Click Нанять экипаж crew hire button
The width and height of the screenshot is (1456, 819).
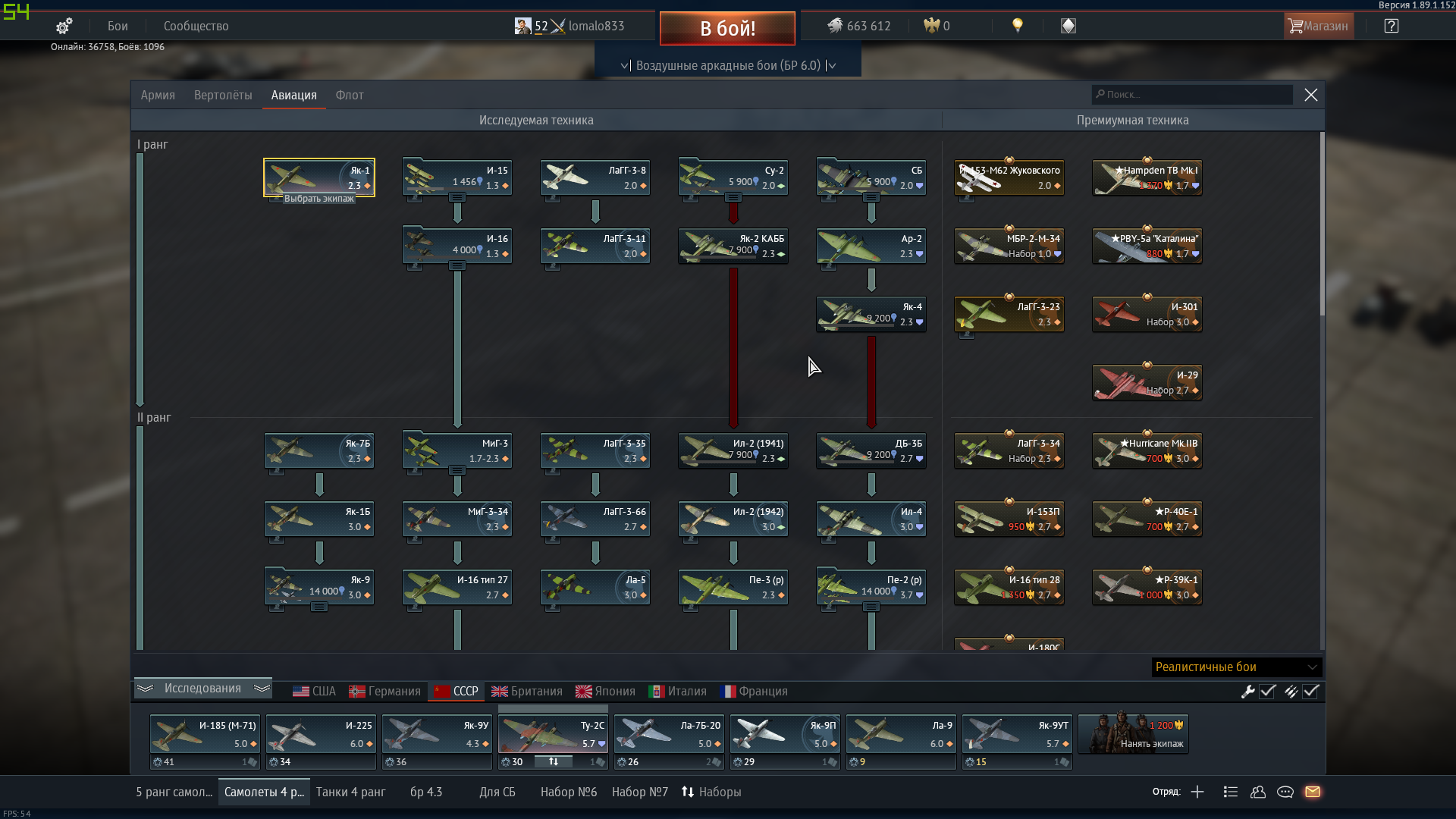click(1133, 734)
